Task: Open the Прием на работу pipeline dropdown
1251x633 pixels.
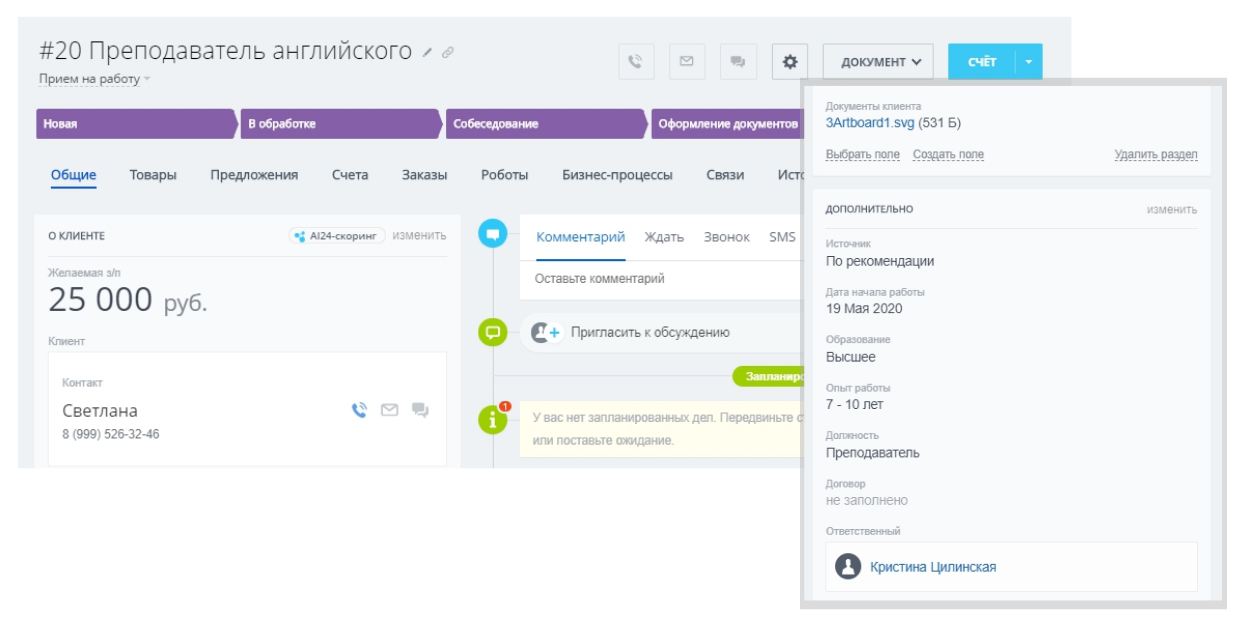Action: [x=94, y=79]
